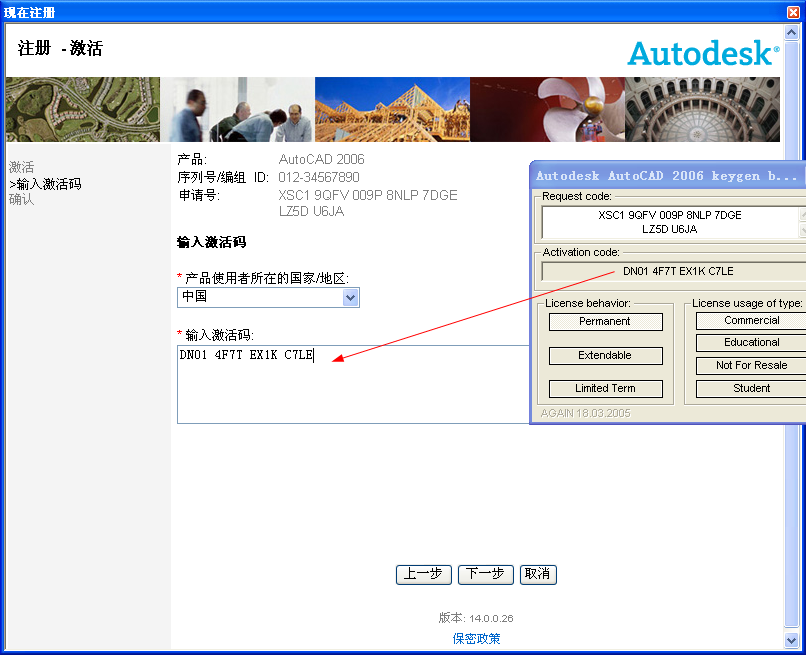Close the 现在注册 registration window
This screenshot has width=806, height=655.
click(793, 12)
